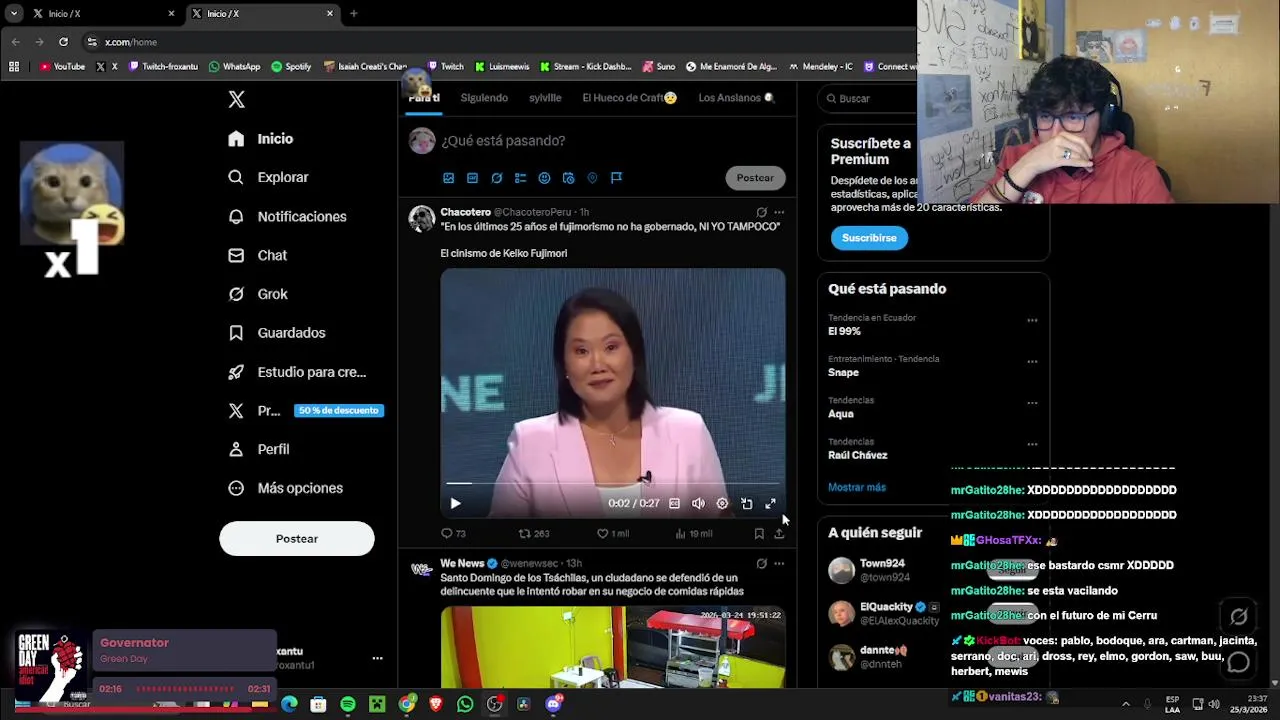Reload the page in the browser
1280x720 pixels.
pyautogui.click(x=63, y=42)
